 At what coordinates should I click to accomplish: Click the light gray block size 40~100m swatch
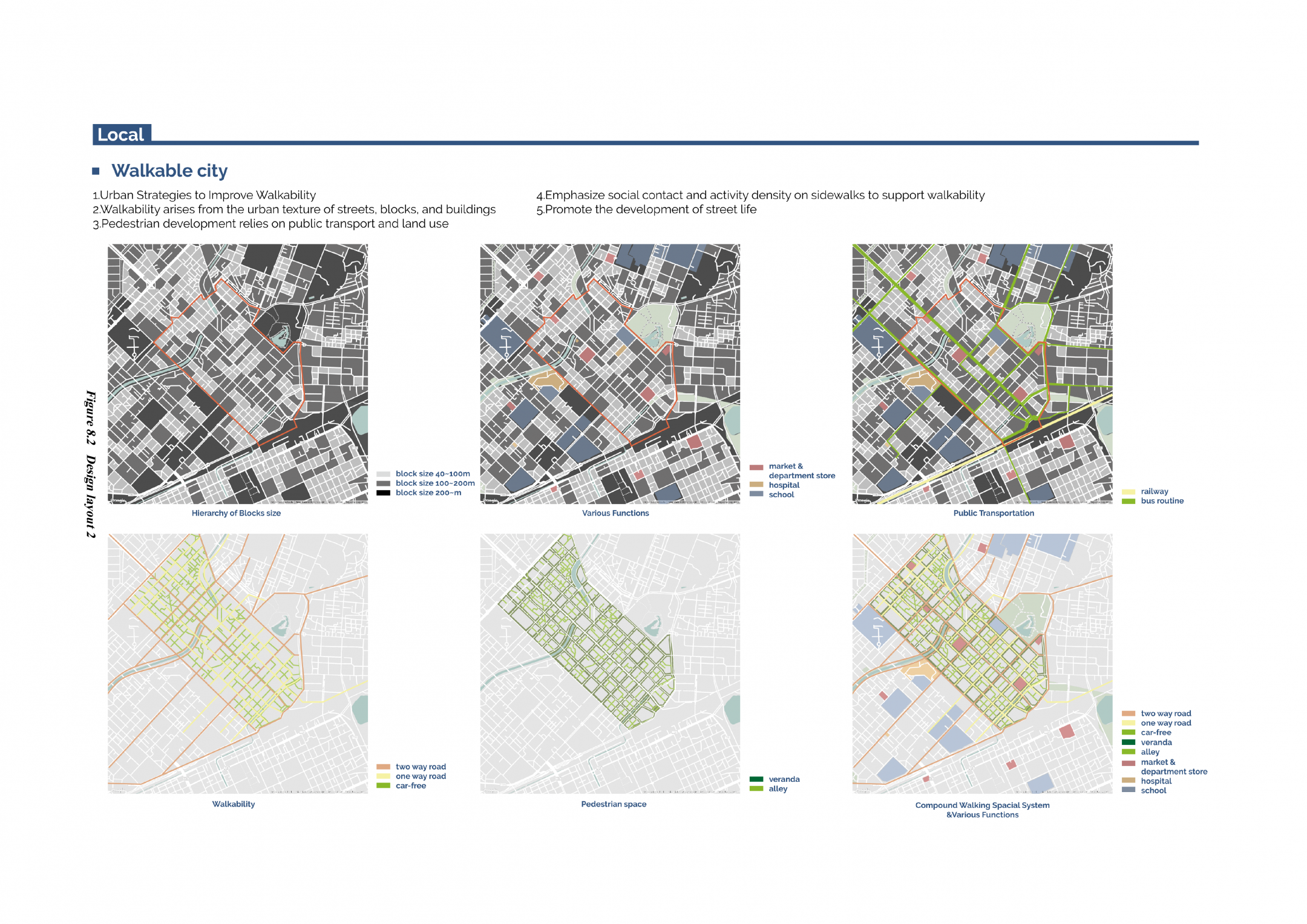383,474
